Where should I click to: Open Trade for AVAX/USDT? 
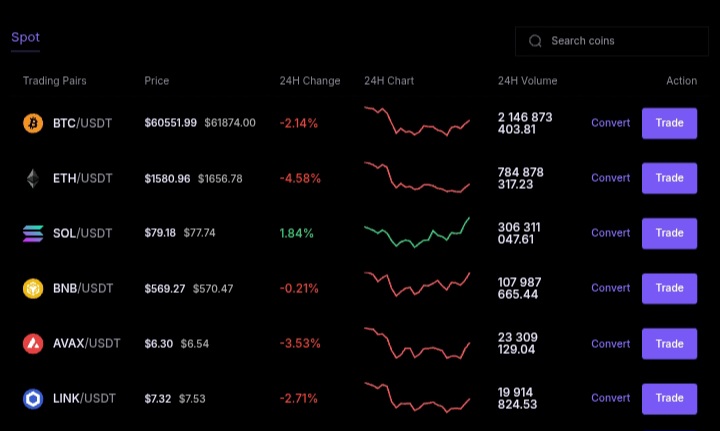(x=669, y=343)
